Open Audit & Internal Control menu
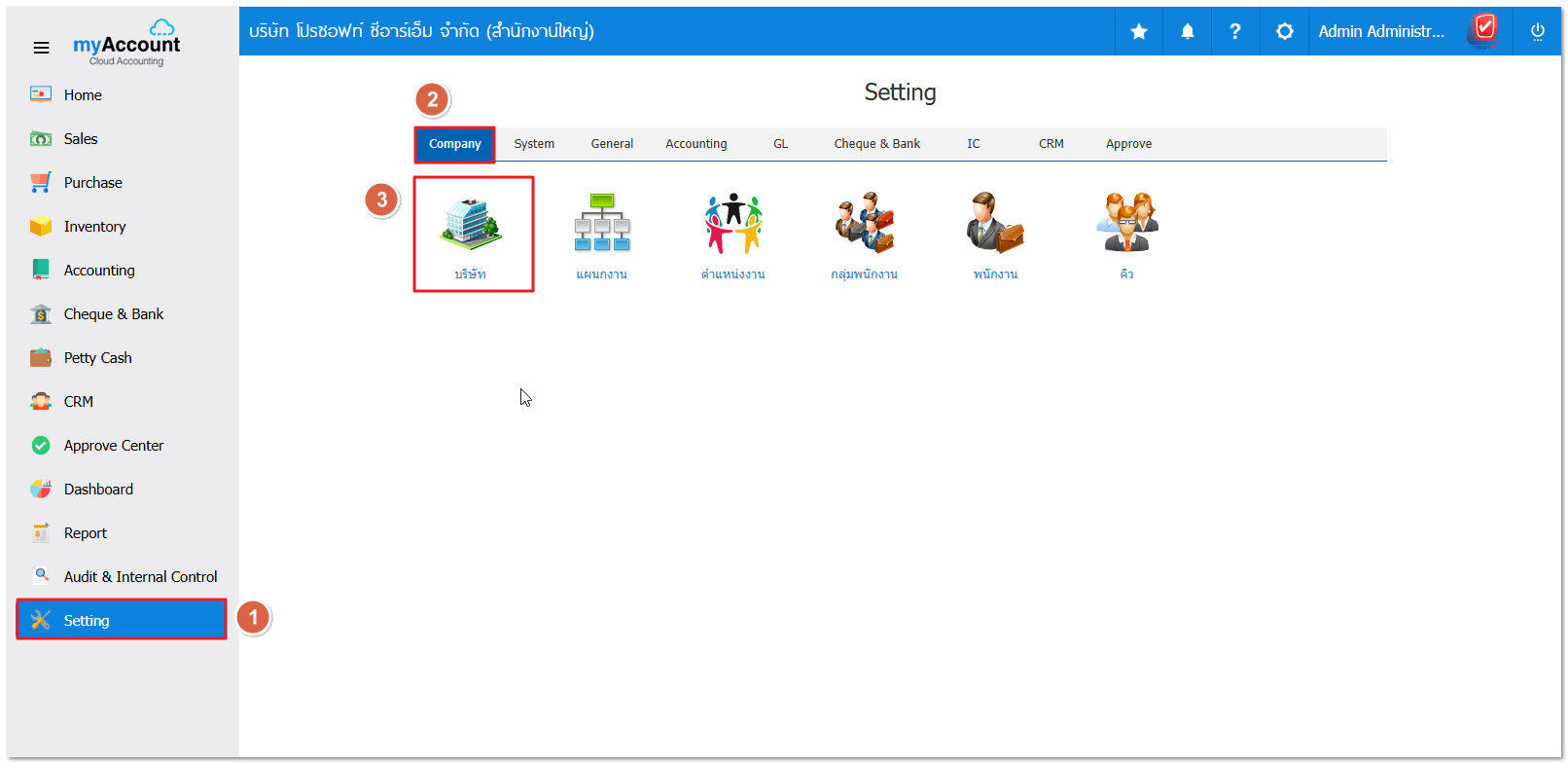The image size is (1568, 764). [140, 577]
